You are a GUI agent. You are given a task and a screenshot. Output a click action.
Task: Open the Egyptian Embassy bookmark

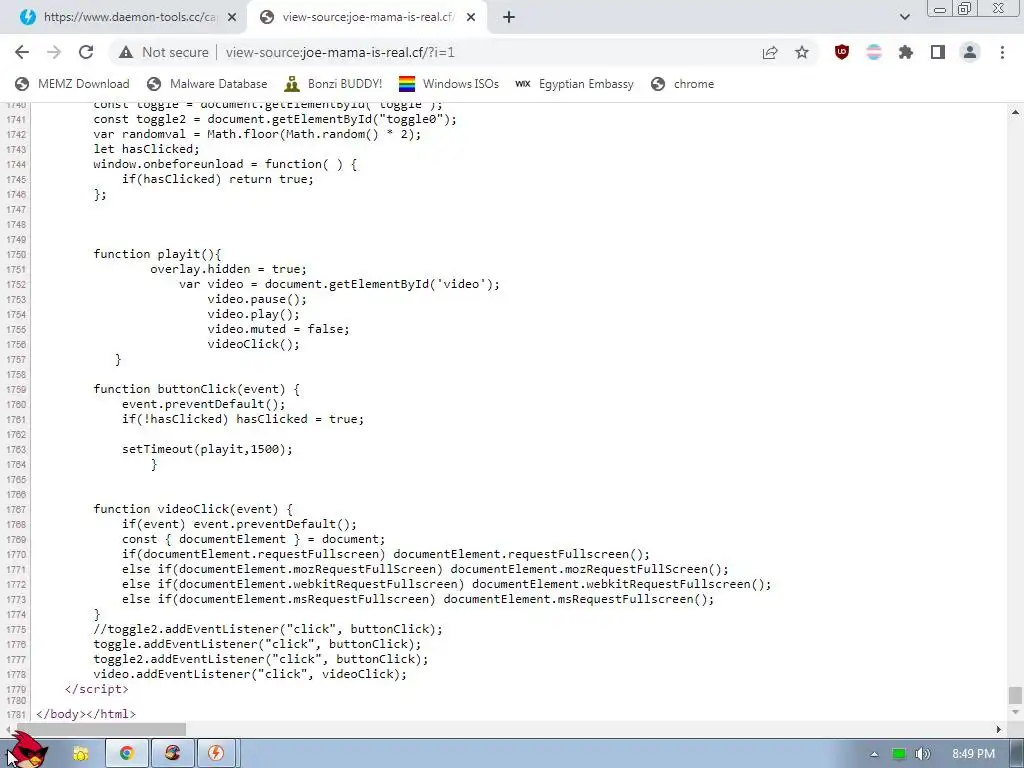coord(575,84)
